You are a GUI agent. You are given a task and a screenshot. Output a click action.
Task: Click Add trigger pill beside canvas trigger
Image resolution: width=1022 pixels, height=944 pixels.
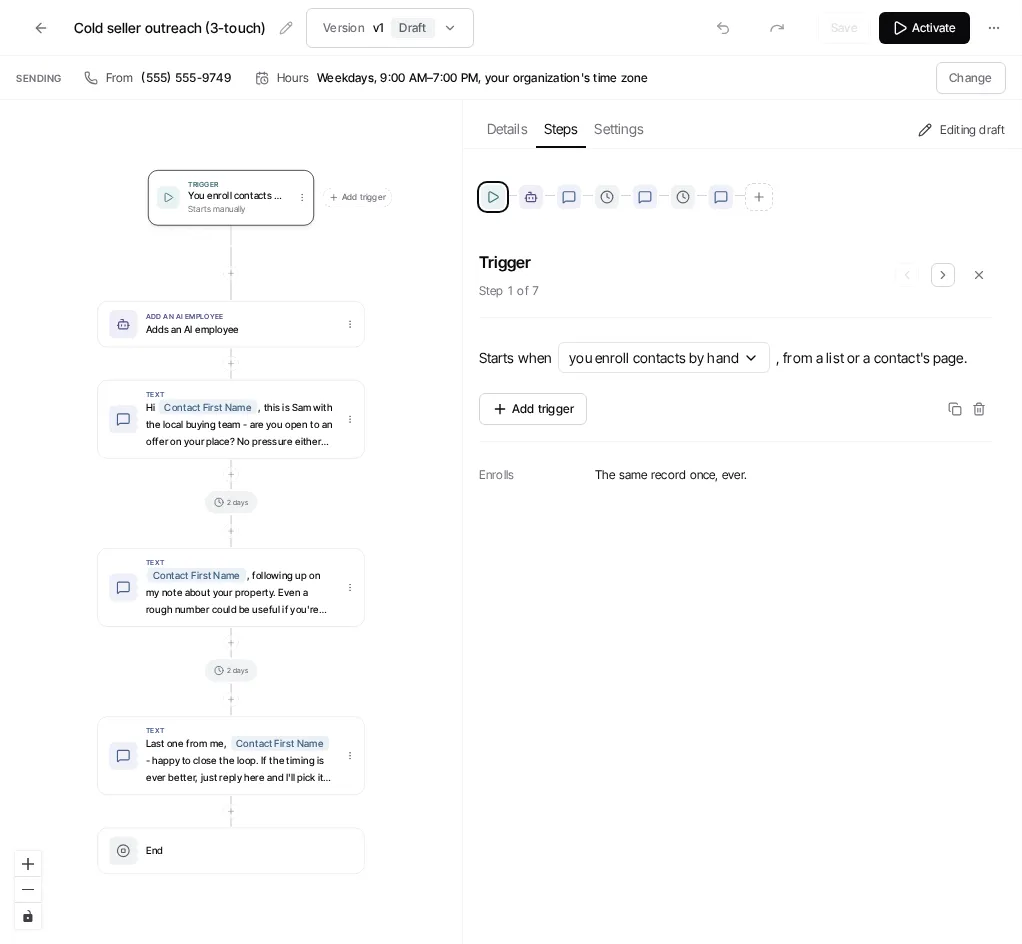click(x=357, y=197)
